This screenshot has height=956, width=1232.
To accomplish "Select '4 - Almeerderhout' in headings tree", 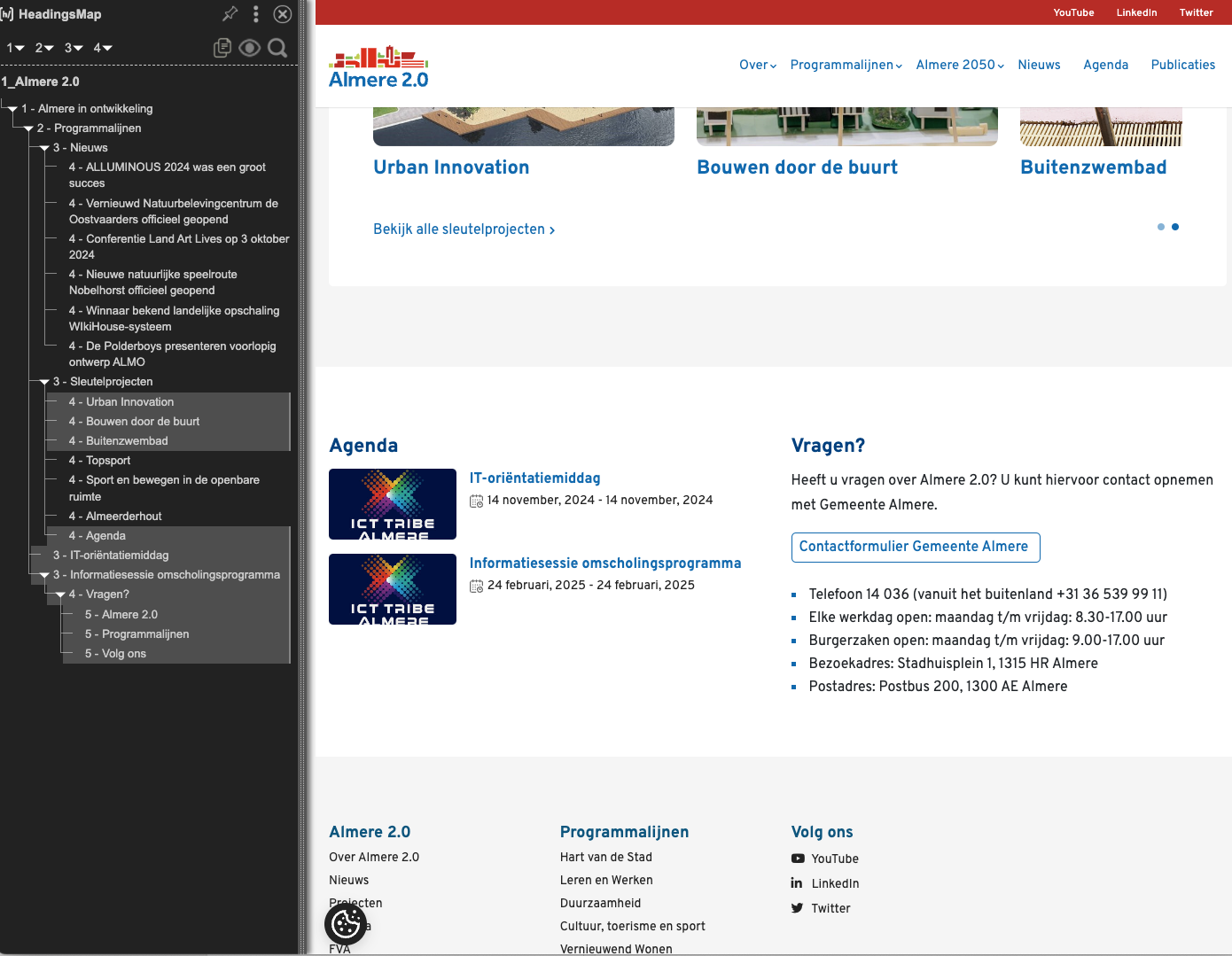I will [x=115, y=517].
